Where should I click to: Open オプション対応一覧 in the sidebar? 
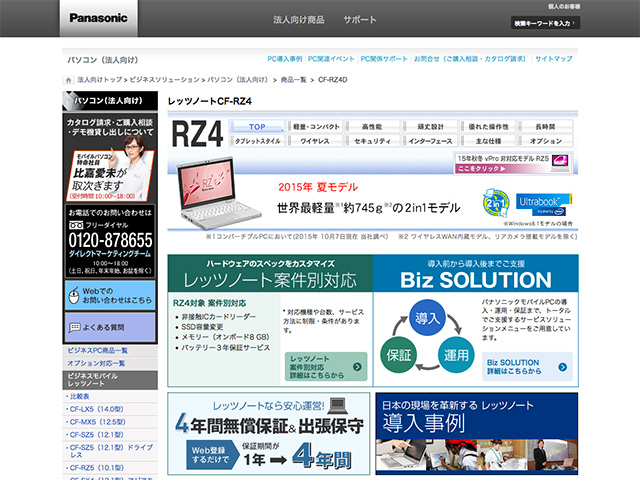coord(96,363)
